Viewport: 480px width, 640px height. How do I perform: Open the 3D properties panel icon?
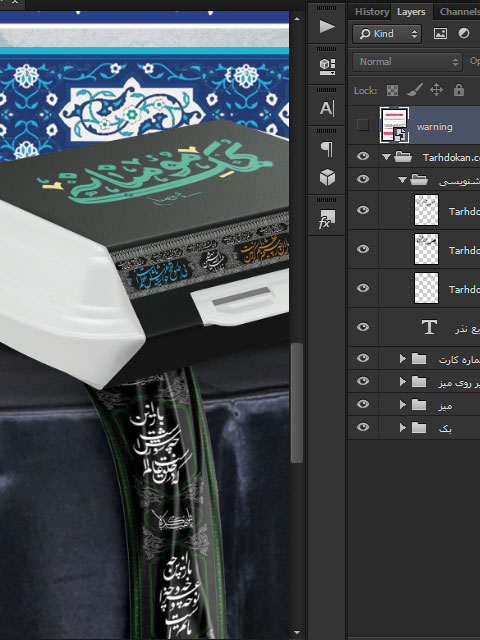[327, 67]
